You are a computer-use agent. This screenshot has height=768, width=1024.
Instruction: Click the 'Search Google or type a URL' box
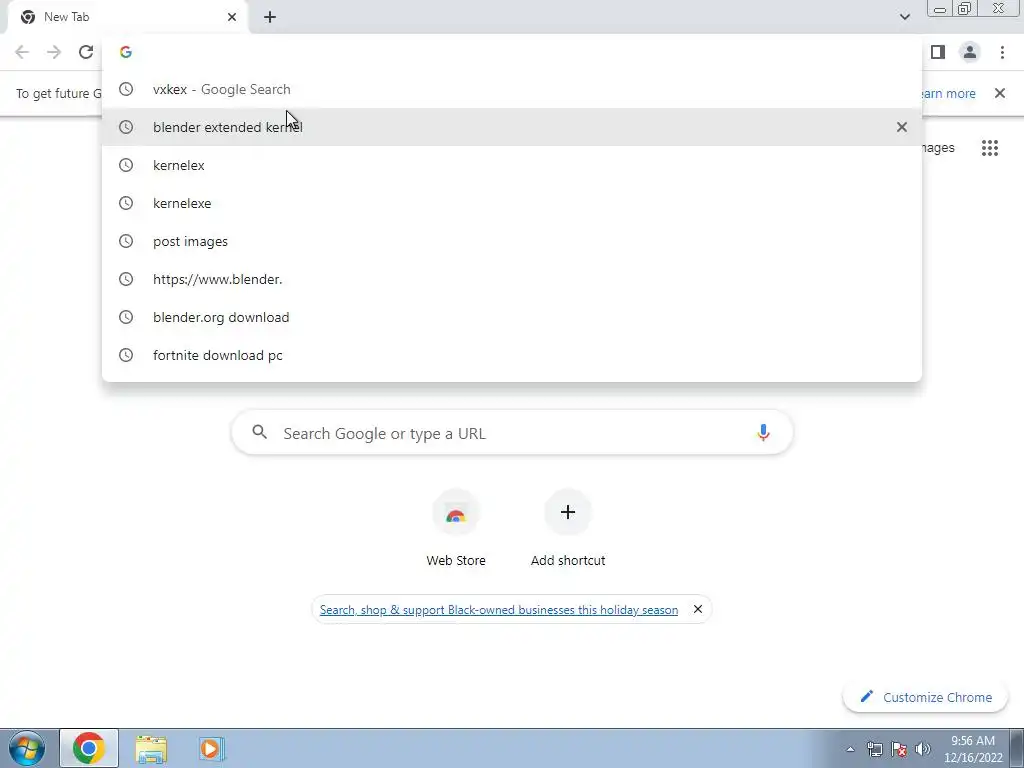pyautogui.click(x=512, y=433)
